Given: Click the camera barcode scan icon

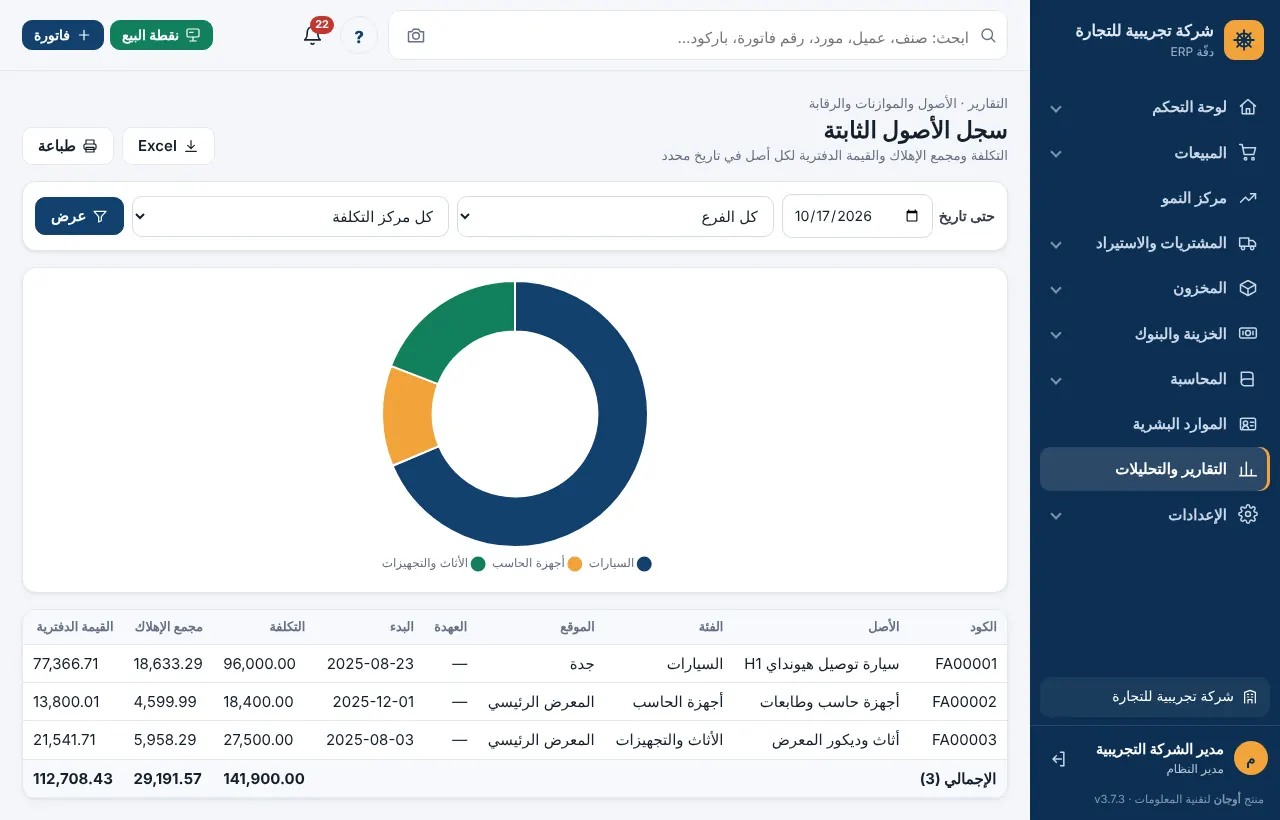Looking at the screenshot, I should [x=416, y=36].
